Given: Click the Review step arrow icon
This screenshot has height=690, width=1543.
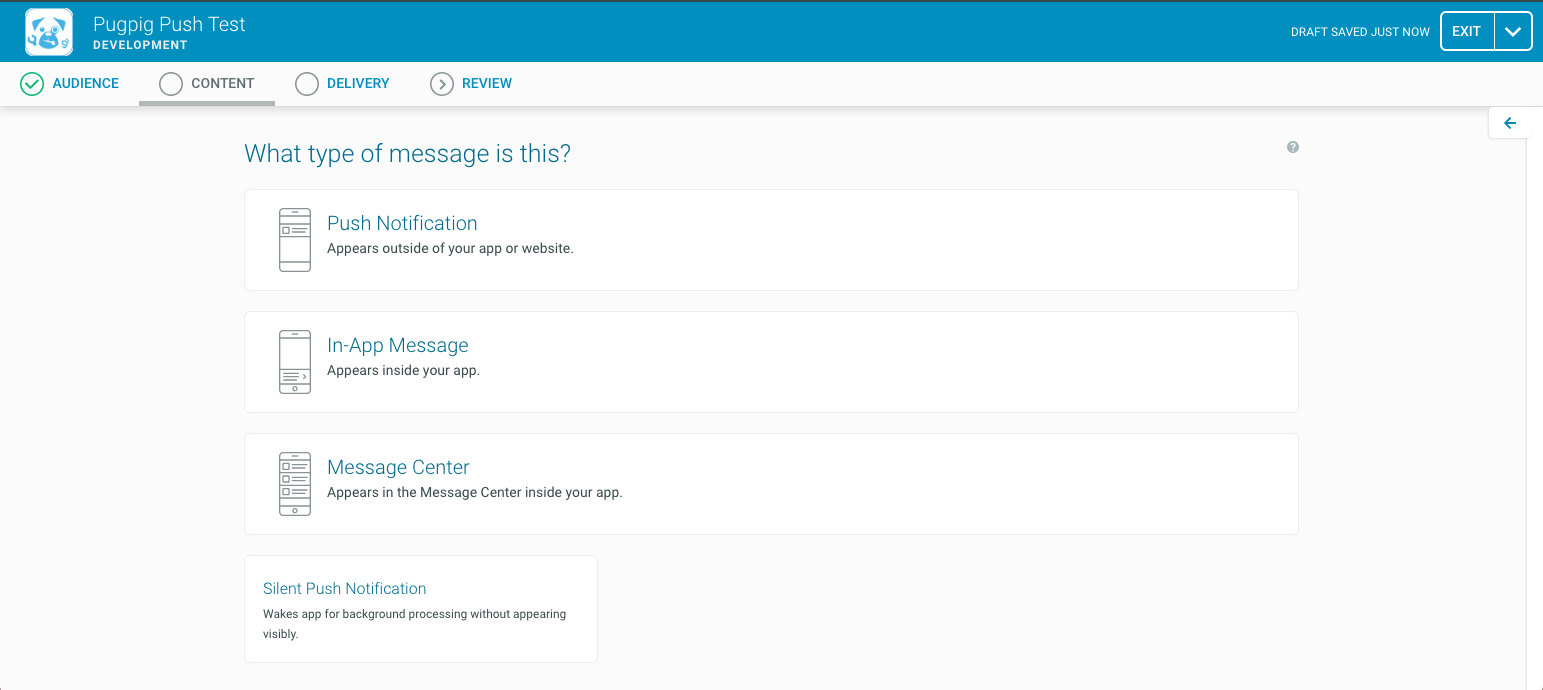Looking at the screenshot, I should pos(442,84).
